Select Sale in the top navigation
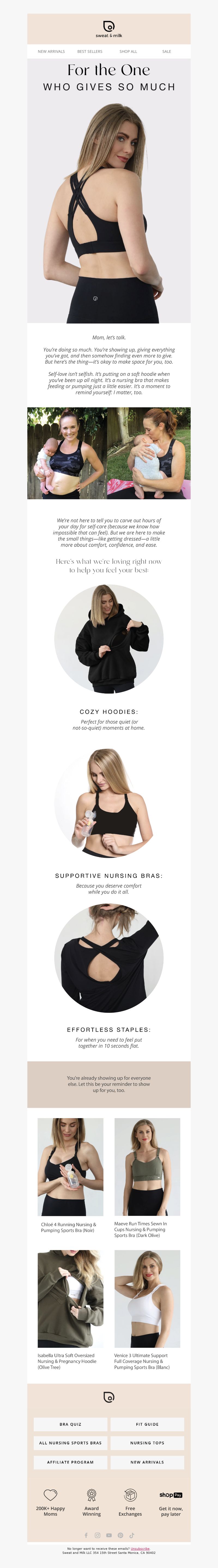This screenshot has width=218, height=1568. [166, 52]
